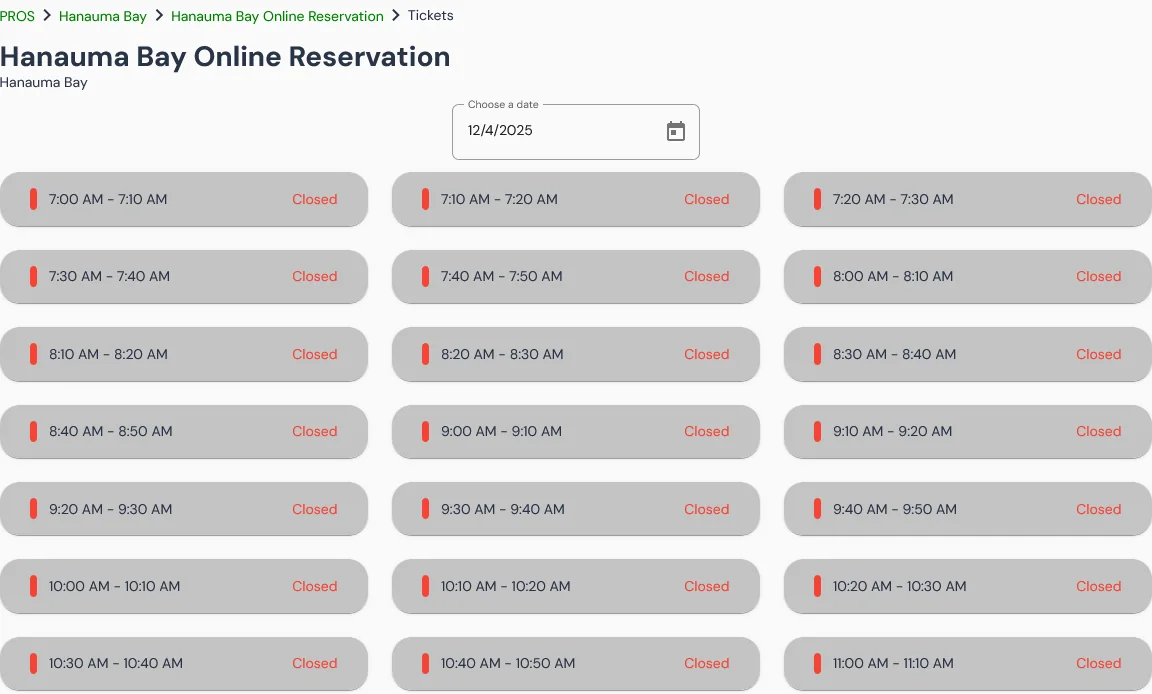1152x694 pixels.
Task: Click the Choose a date input field
Action: coord(575,131)
